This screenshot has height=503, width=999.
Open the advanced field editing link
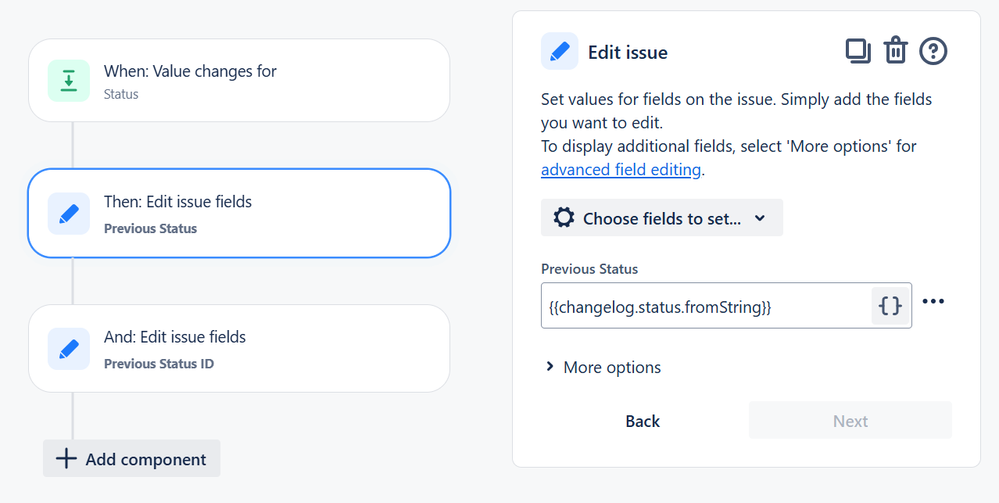[x=621, y=170]
